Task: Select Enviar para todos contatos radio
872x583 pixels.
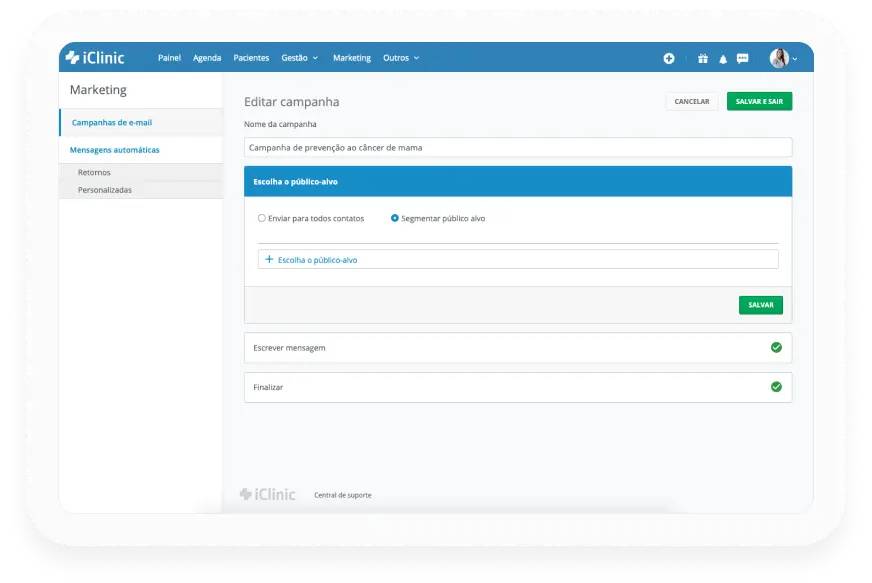Action: 261,218
